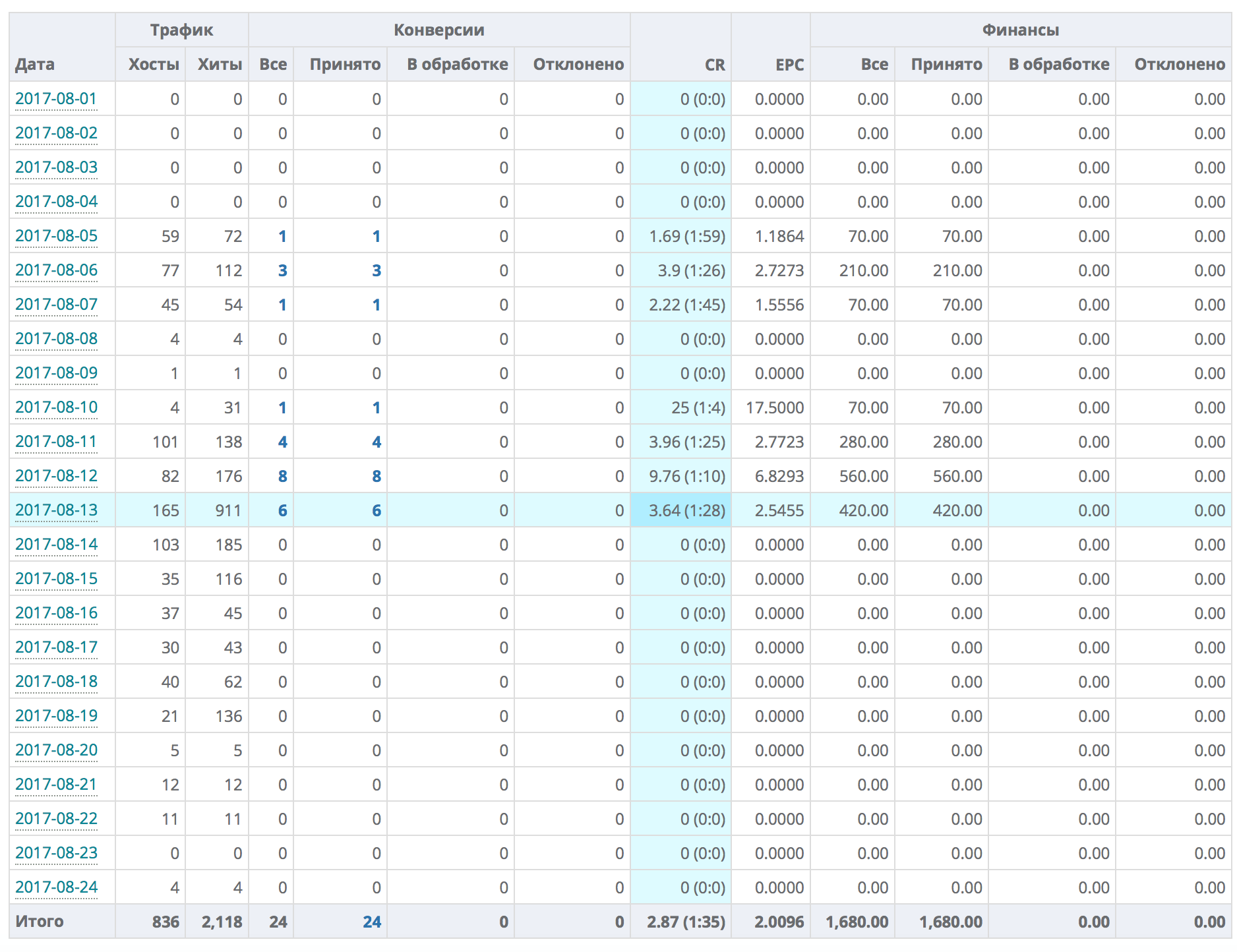
Task: Open the 2017-08-24 date link
Action: pos(56,887)
